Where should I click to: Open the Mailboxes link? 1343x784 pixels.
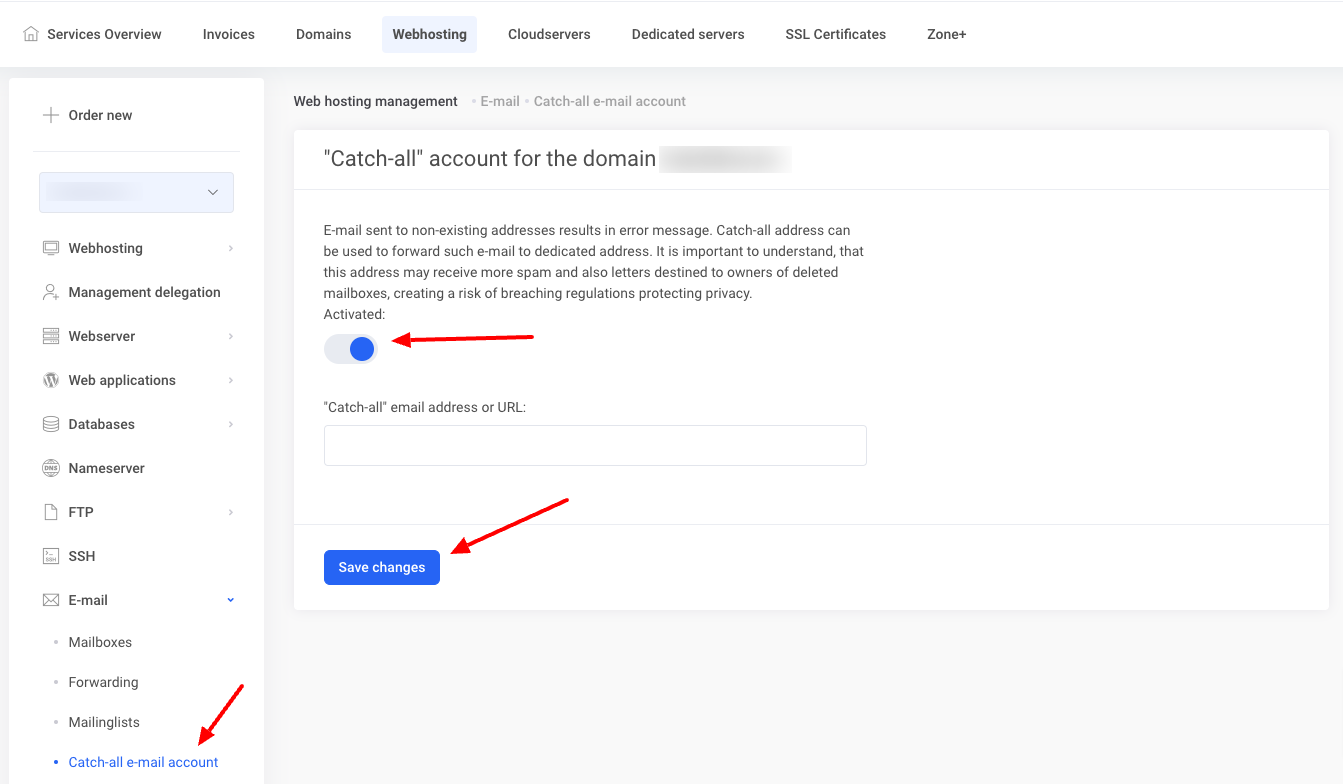pos(100,642)
